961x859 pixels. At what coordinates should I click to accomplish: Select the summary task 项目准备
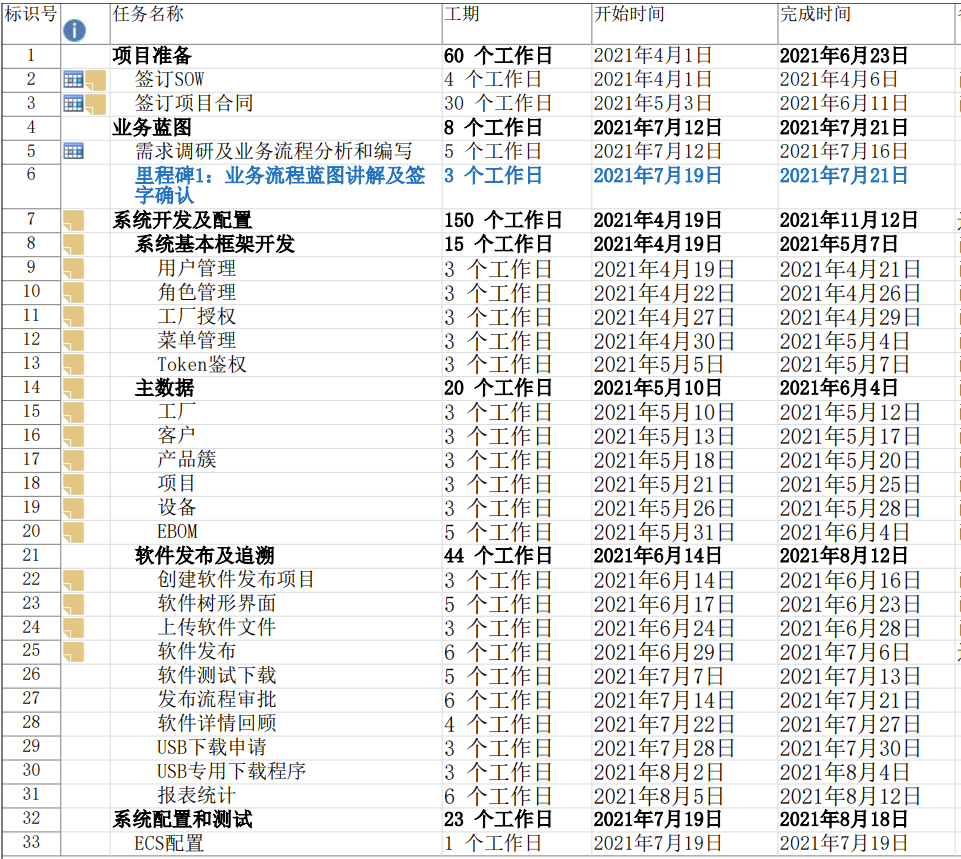pyautogui.click(x=152, y=56)
